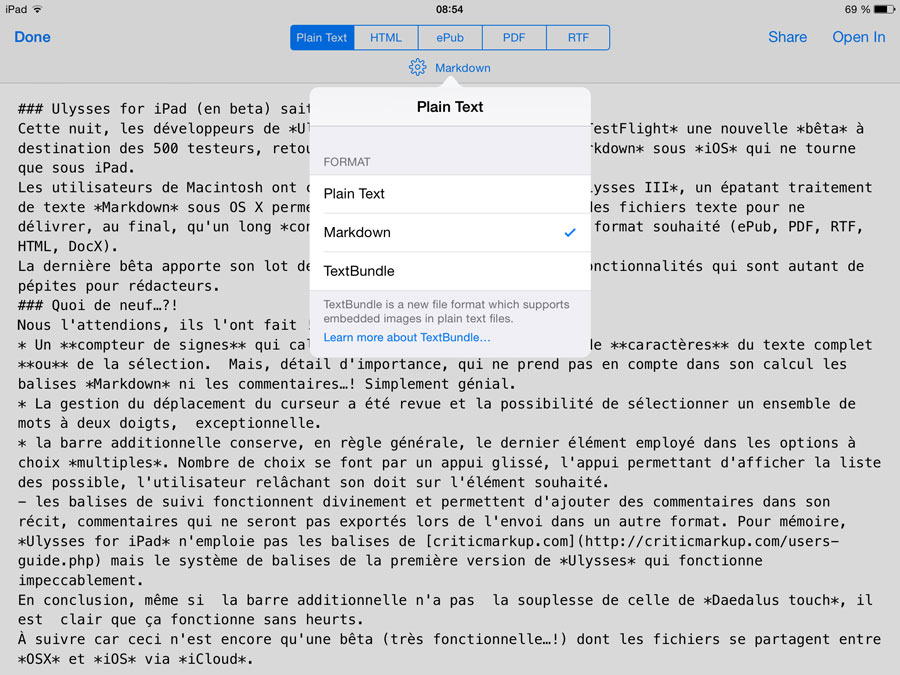Click the blue checkmark next to Markdown
900x675 pixels.
click(570, 232)
